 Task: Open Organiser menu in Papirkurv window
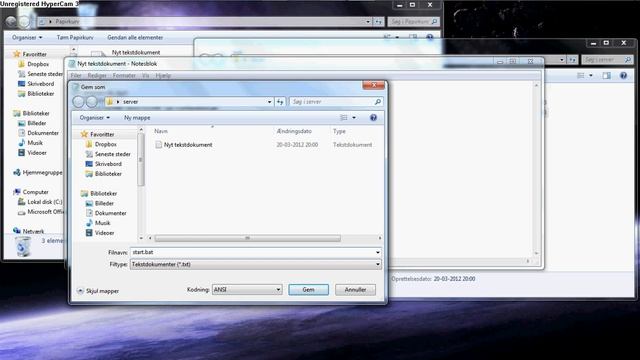27,38
